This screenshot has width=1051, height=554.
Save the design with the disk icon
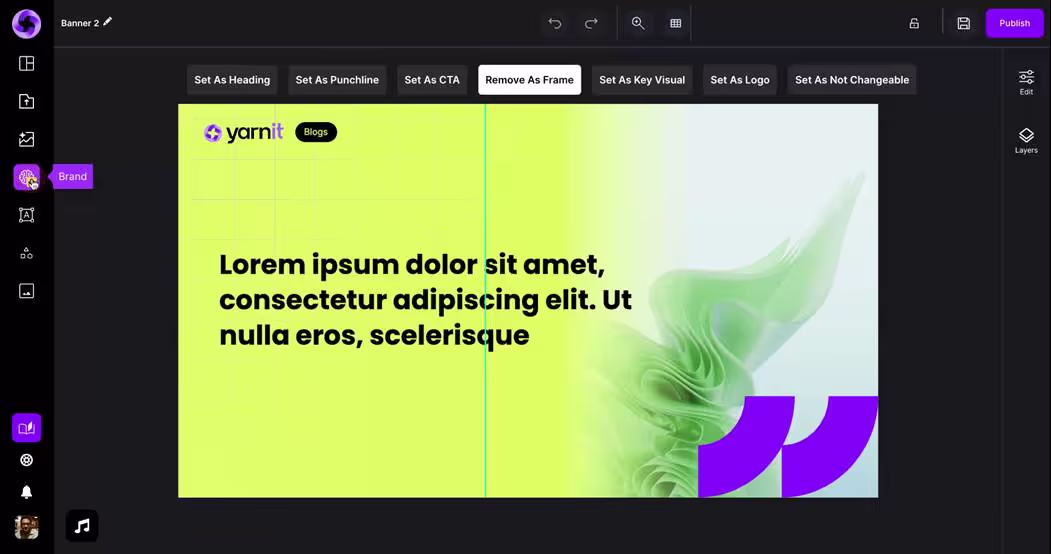[964, 23]
